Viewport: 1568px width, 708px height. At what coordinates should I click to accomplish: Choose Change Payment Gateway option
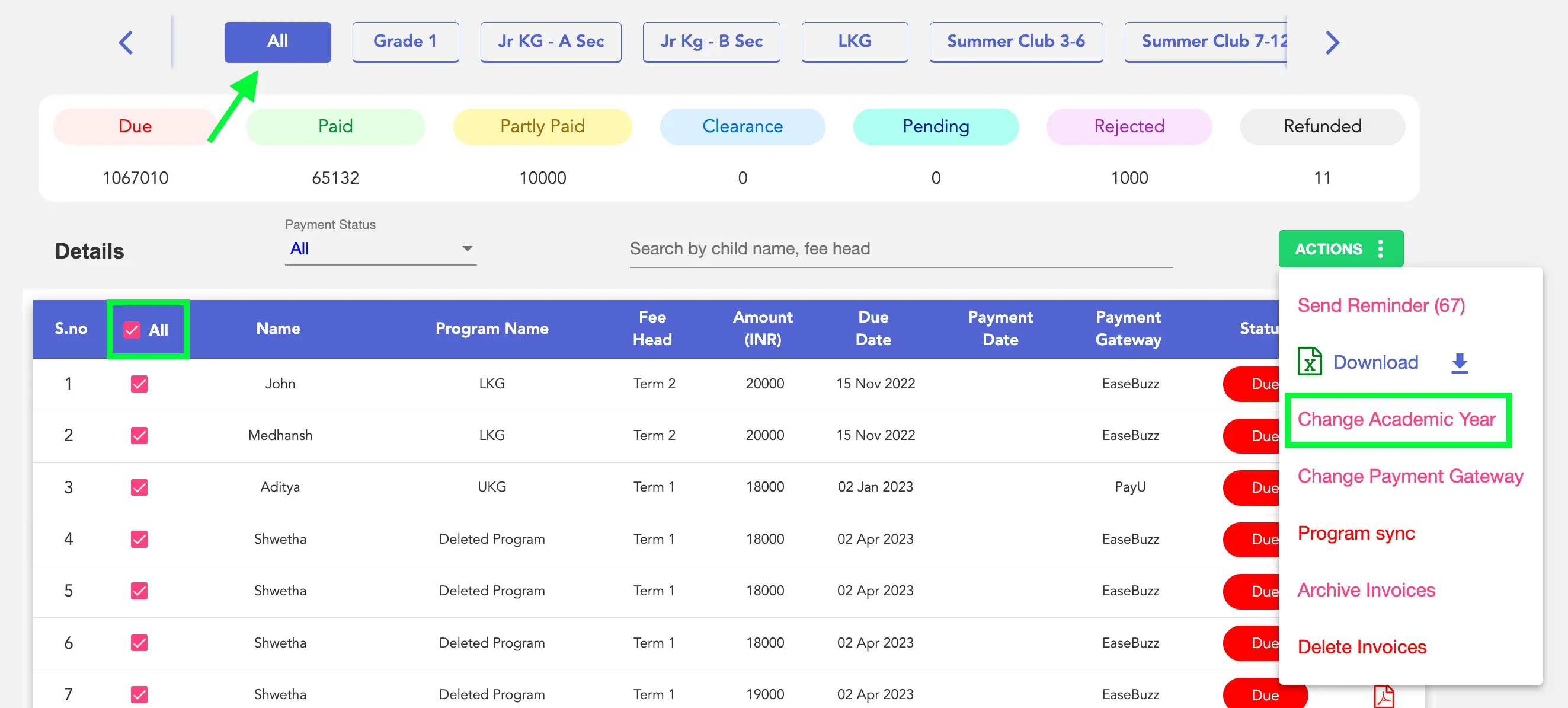(x=1410, y=476)
